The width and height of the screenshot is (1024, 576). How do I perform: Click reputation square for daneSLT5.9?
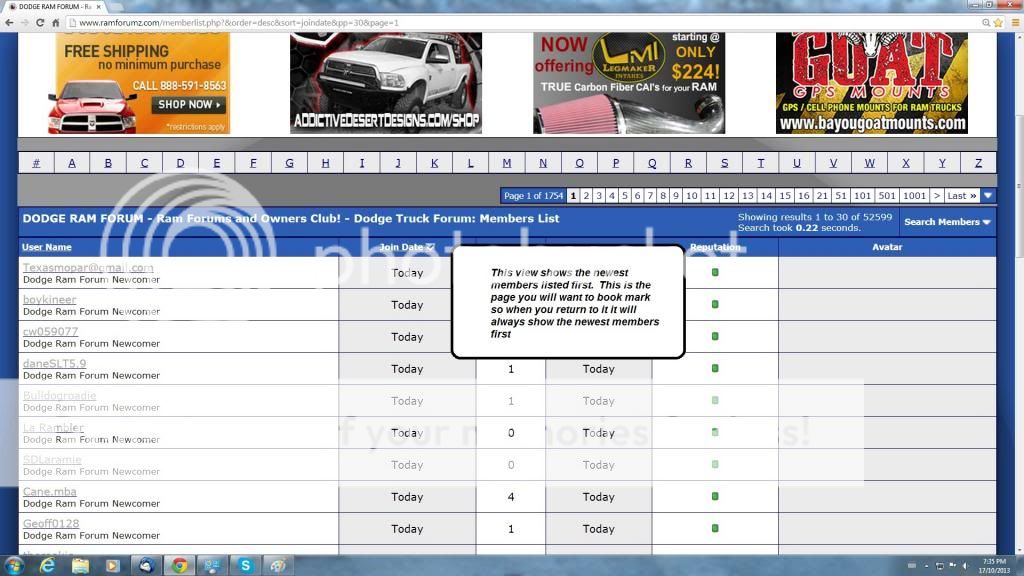point(715,368)
